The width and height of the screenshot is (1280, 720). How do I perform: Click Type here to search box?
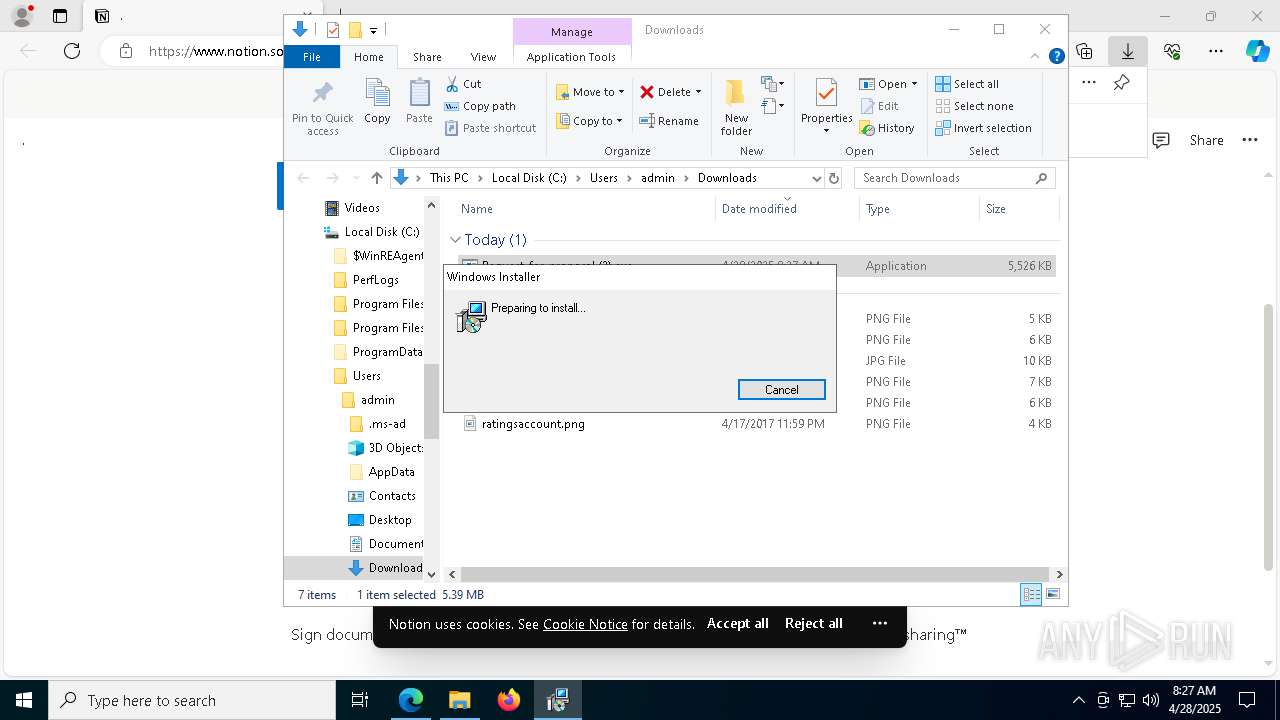pyautogui.click(x=192, y=700)
